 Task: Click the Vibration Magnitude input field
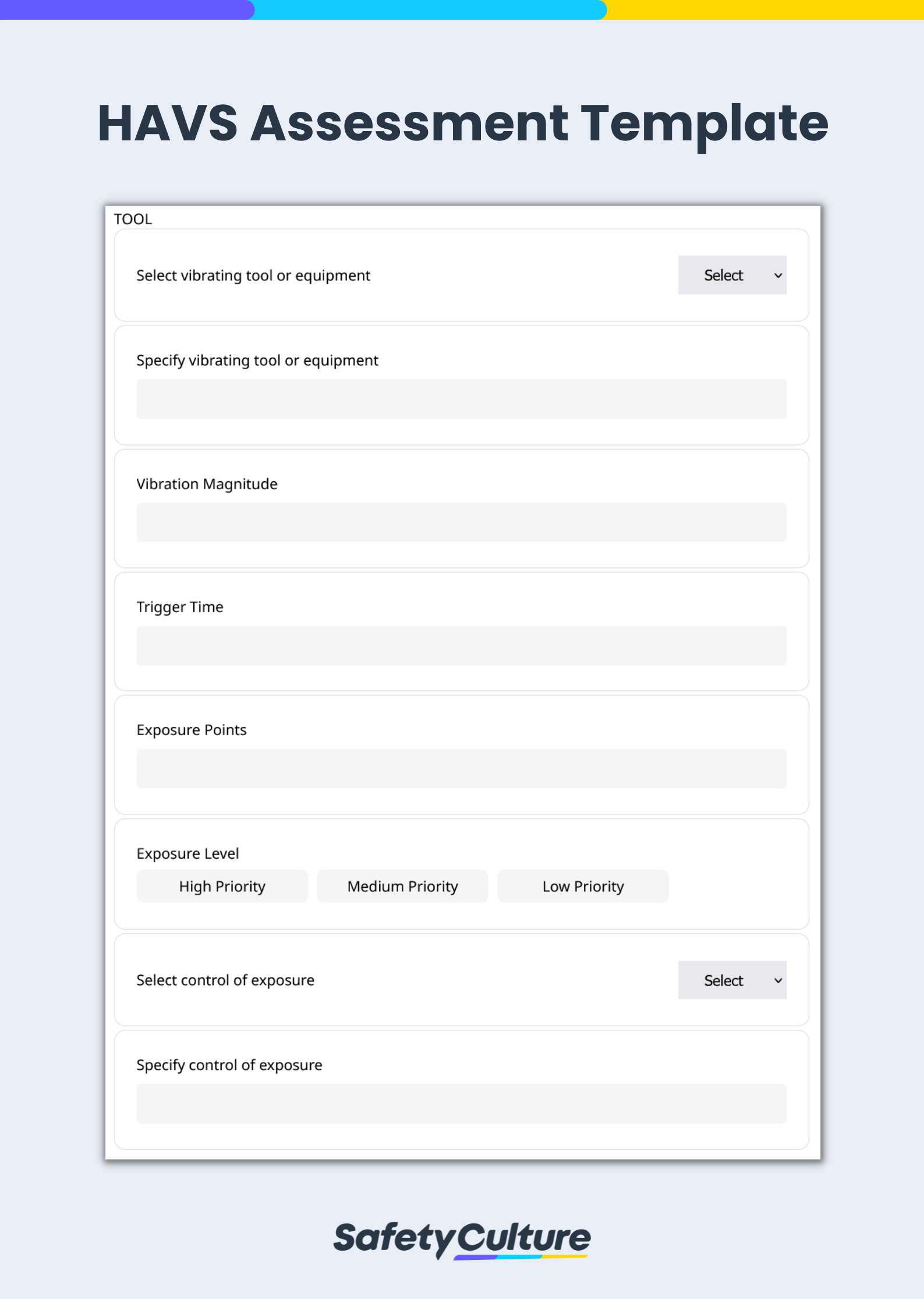tap(461, 523)
